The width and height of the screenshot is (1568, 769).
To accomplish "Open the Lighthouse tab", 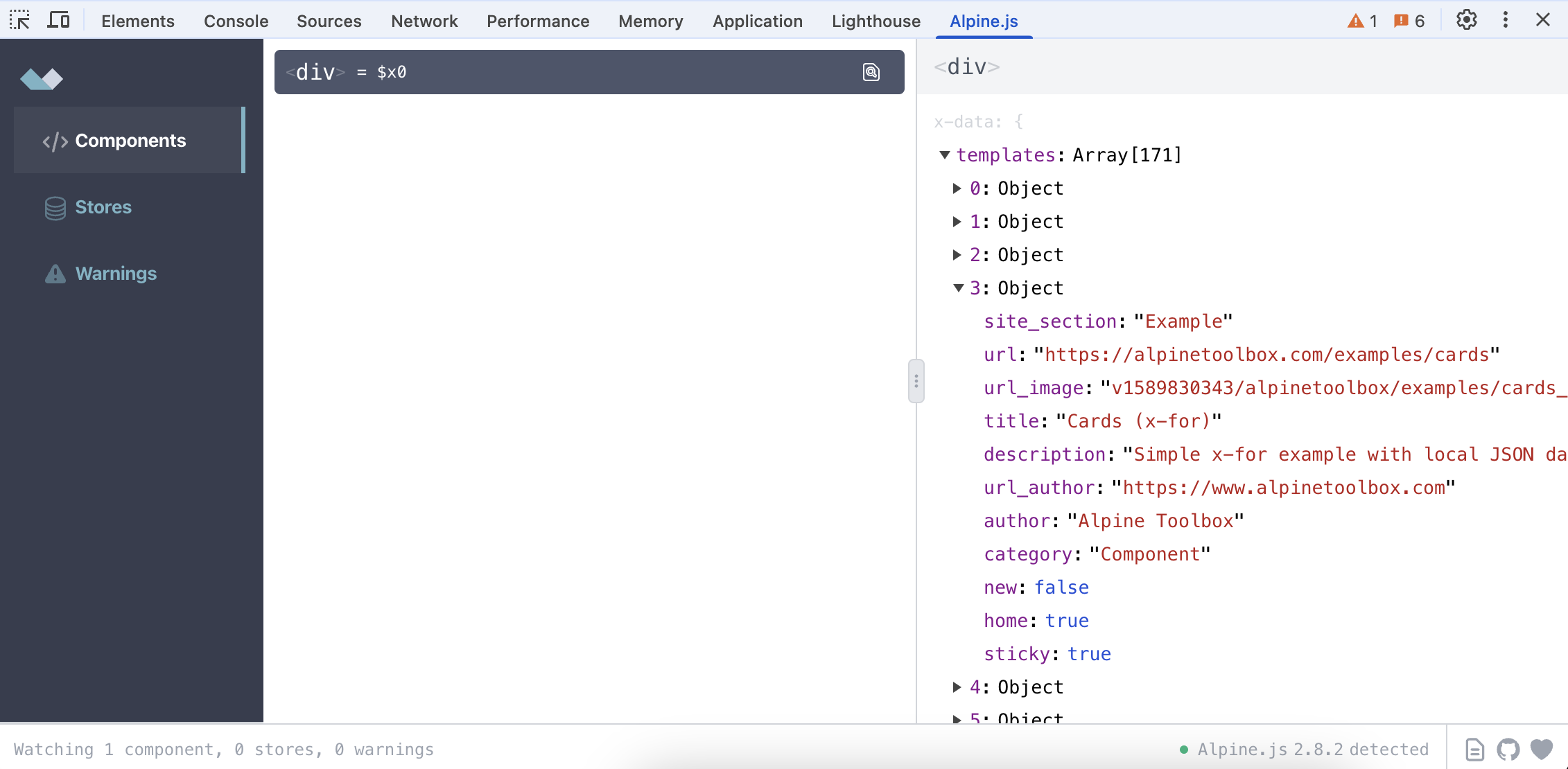I will (x=876, y=21).
